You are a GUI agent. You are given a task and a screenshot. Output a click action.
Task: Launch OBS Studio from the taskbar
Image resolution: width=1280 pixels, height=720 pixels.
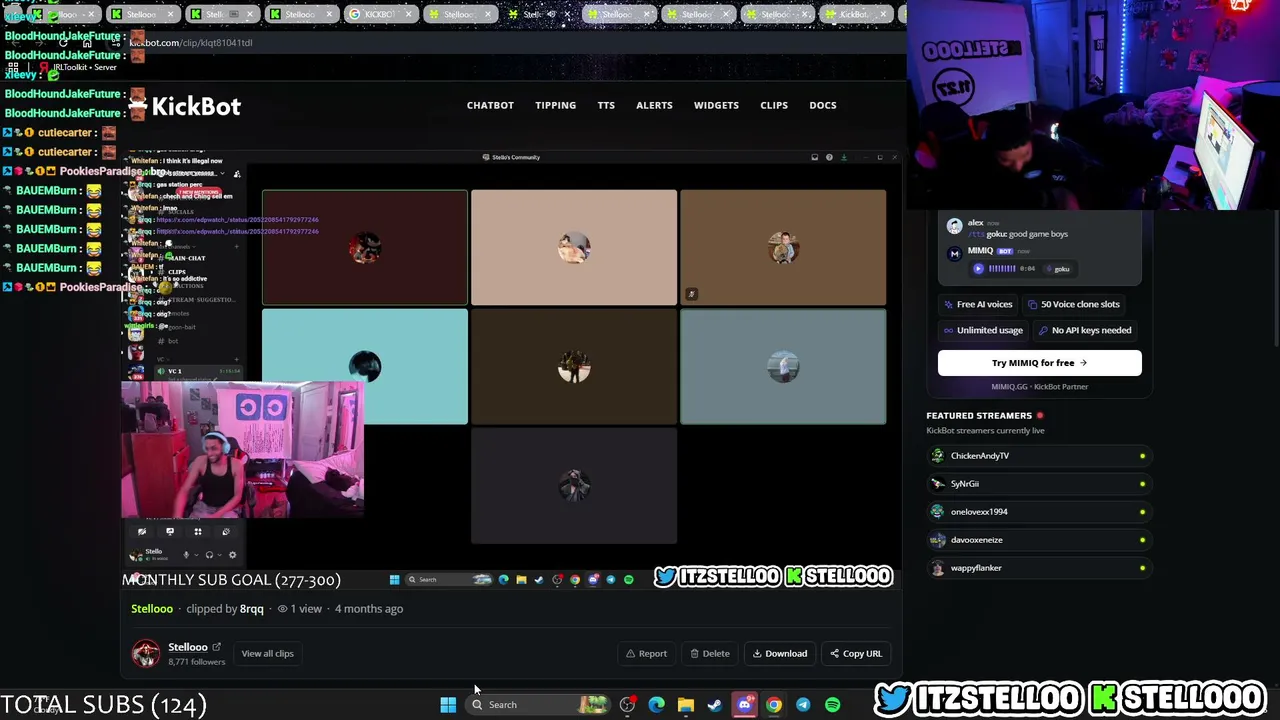coord(627,705)
